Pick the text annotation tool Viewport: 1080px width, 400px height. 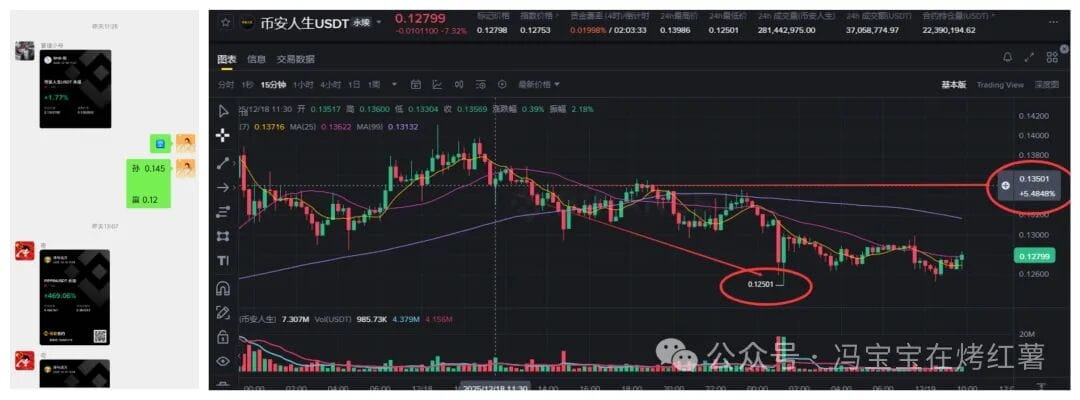point(222,260)
